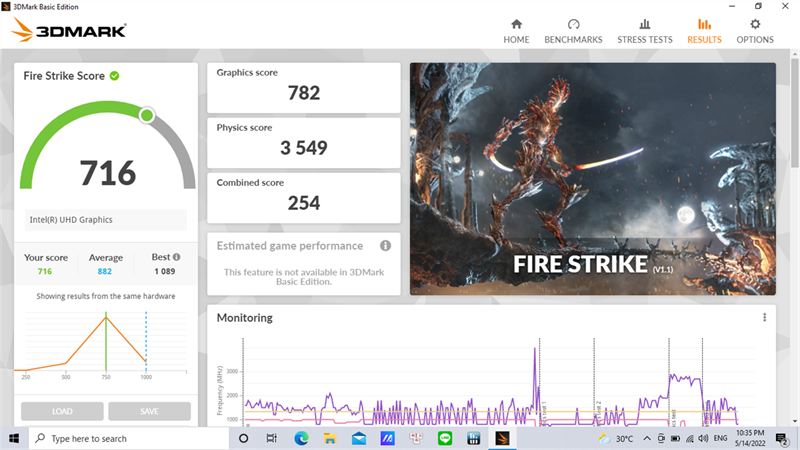
Task: Open the OPTIONS tab
Action: click(755, 31)
